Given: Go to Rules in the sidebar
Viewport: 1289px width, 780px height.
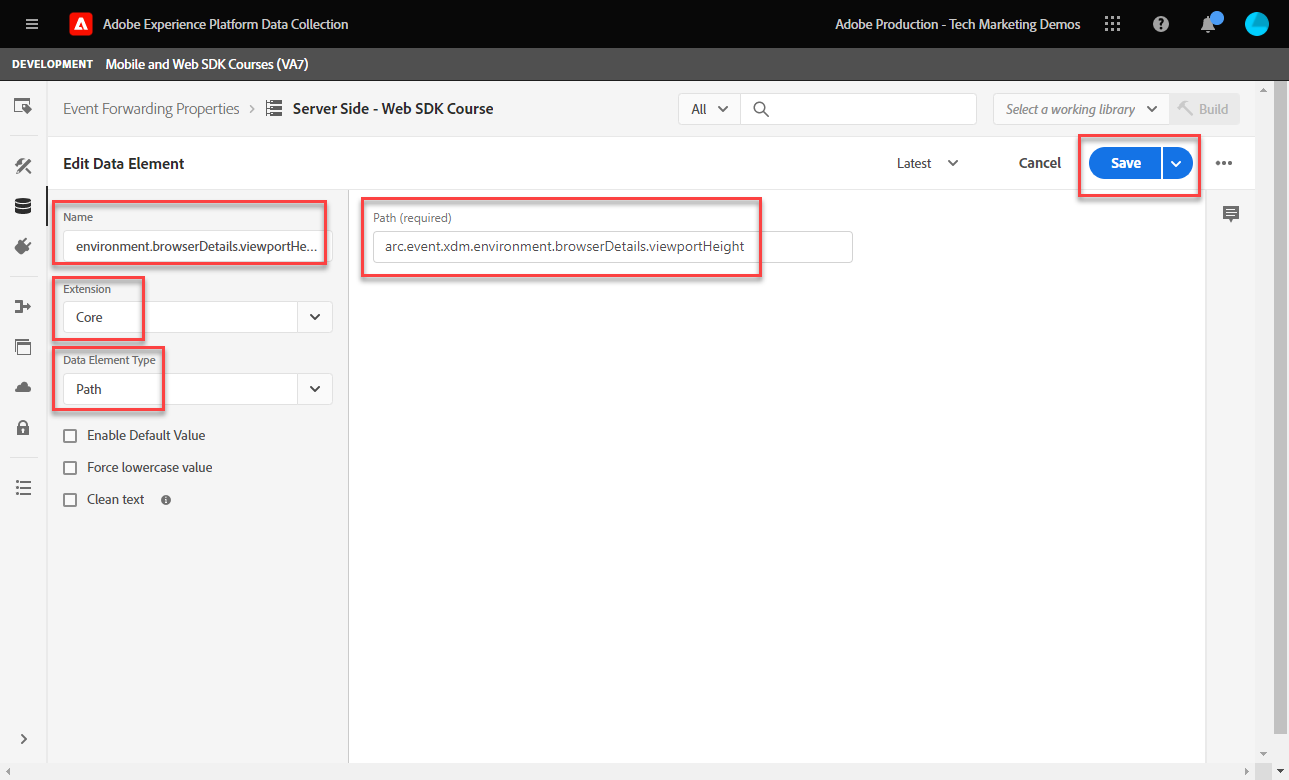Looking at the screenshot, I should click(x=23, y=166).
